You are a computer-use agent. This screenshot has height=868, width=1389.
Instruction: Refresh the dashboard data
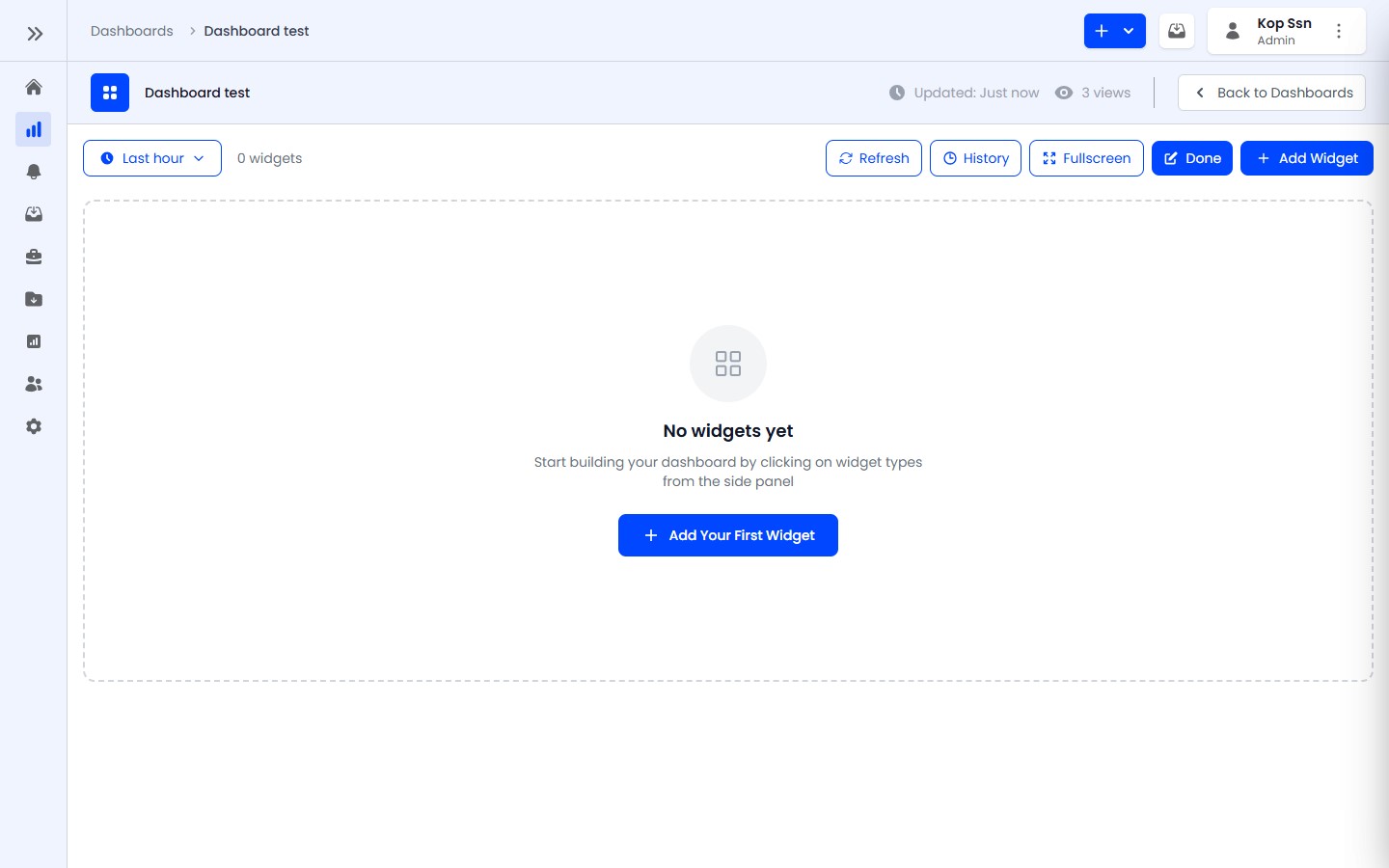point(873,158)
